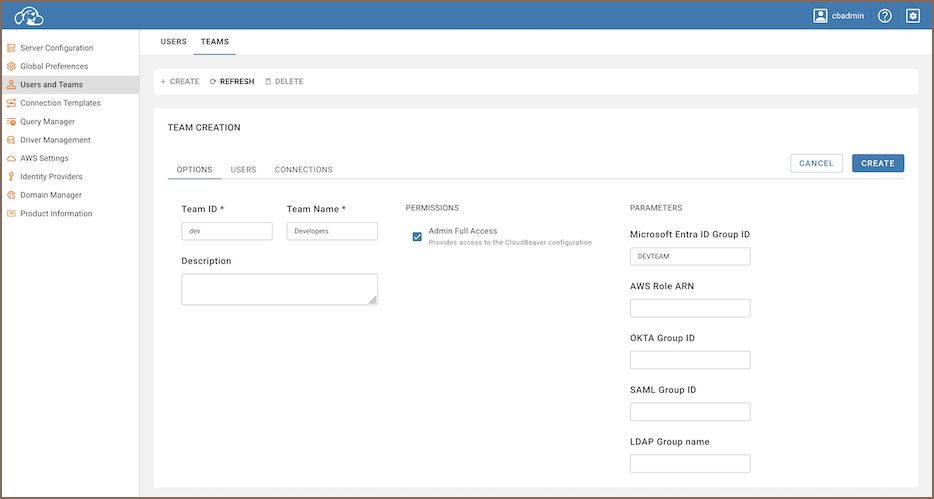Click the CloudBeaver logo icon
The height and width of the screenshot is (499, 934).
29,16
